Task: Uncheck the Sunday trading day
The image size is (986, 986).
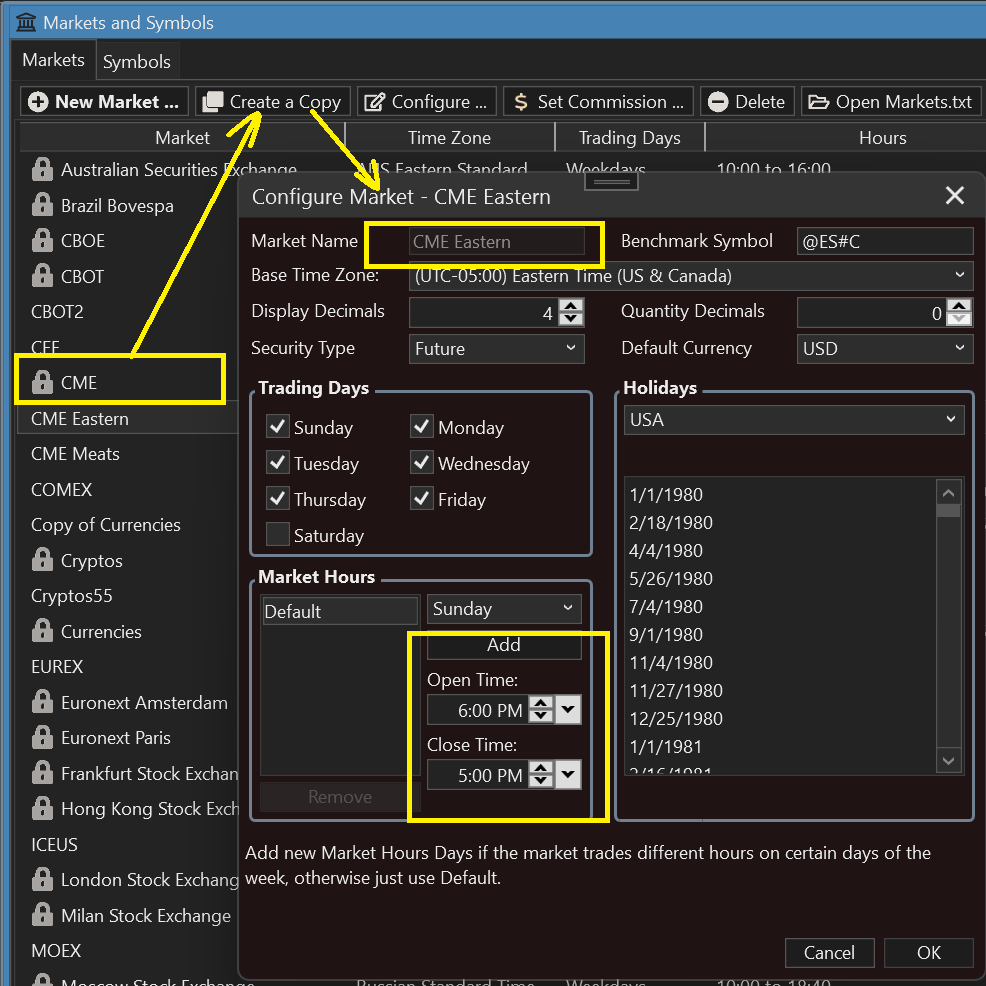Action: tap(277, 426)
